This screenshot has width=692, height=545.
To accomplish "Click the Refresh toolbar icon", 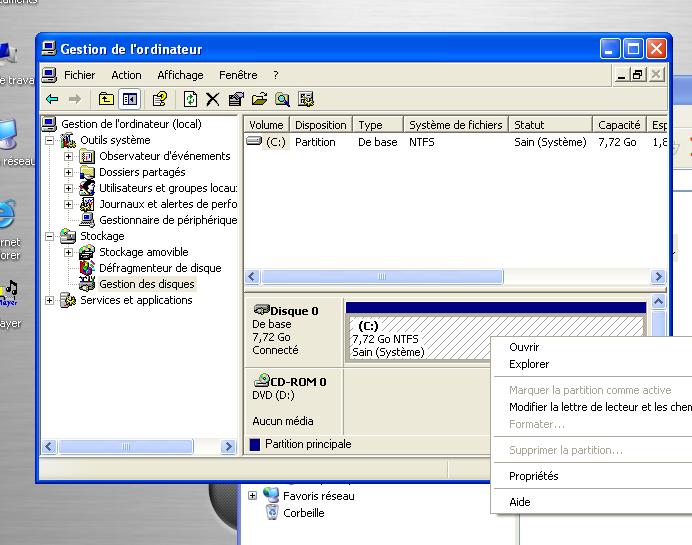I will (x=190, y=99).
